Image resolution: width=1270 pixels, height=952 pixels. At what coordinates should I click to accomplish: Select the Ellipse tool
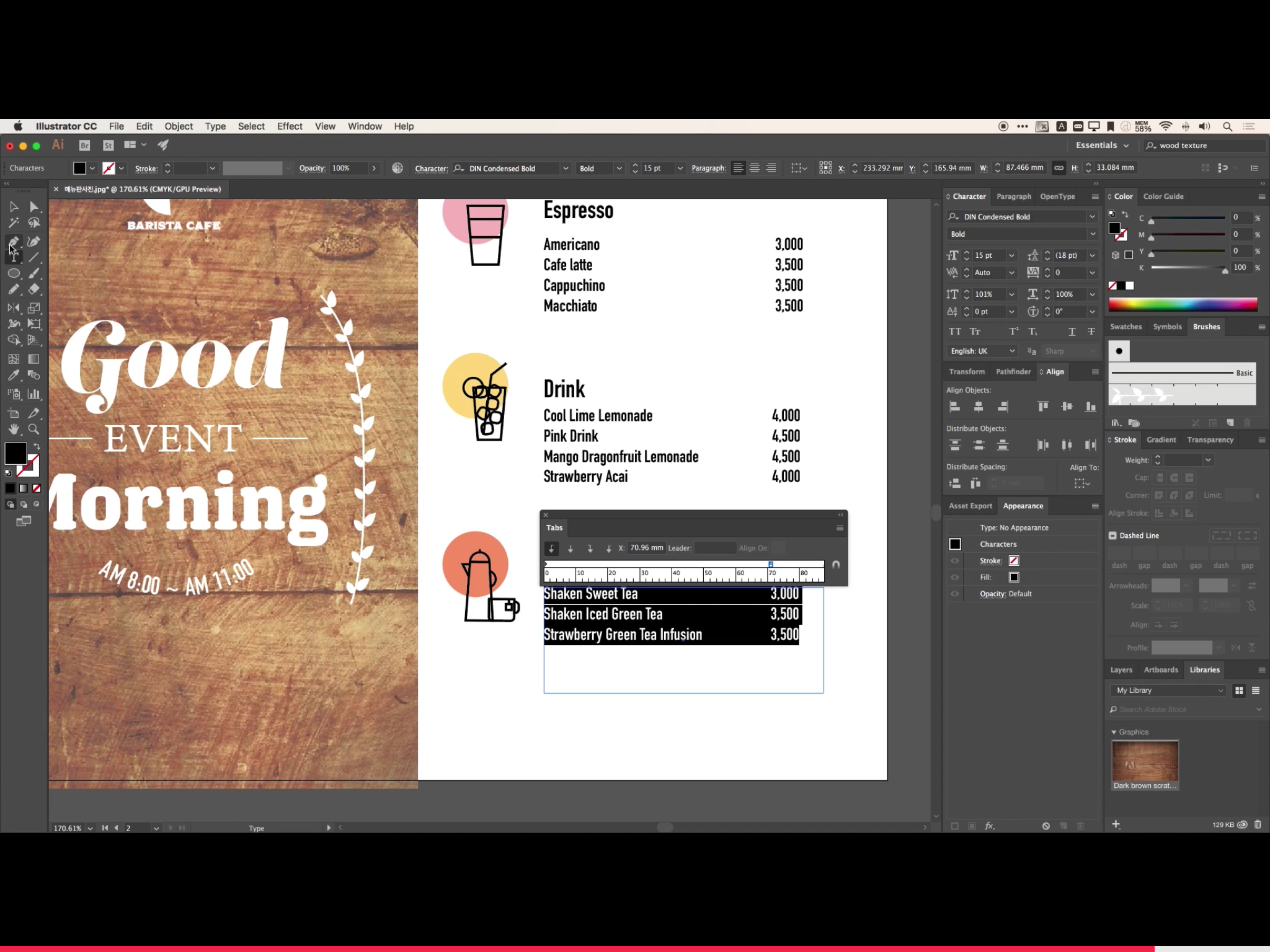(x=14, y=273)
